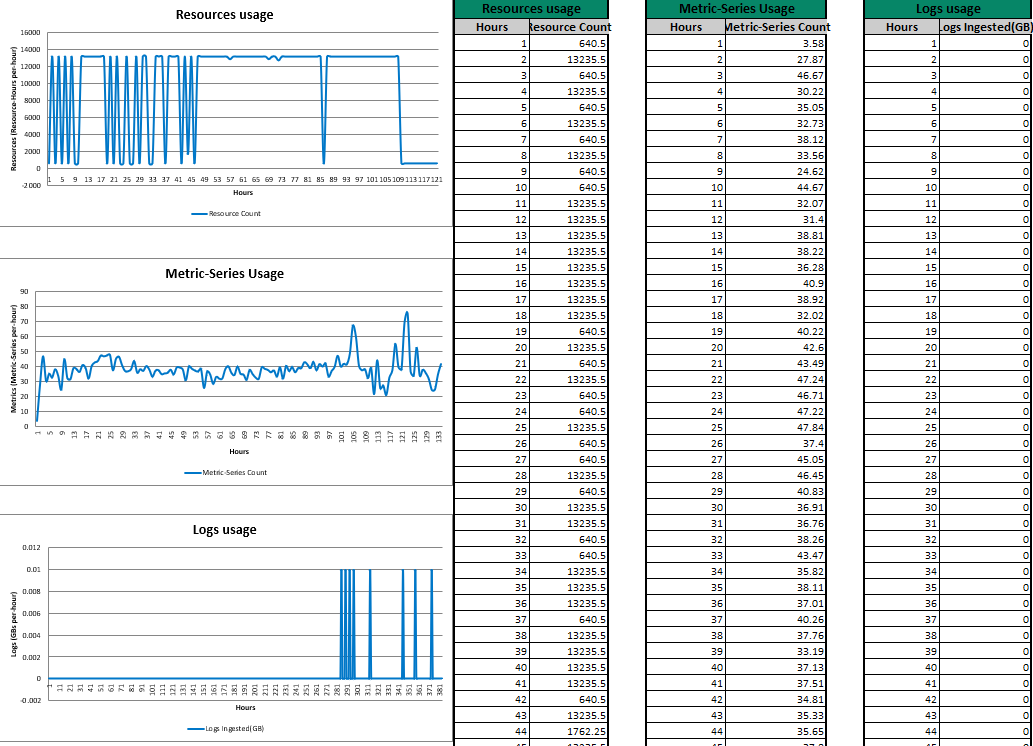Select 'Hours' axis title under Metric-Series Usage chart

point(238,451)
